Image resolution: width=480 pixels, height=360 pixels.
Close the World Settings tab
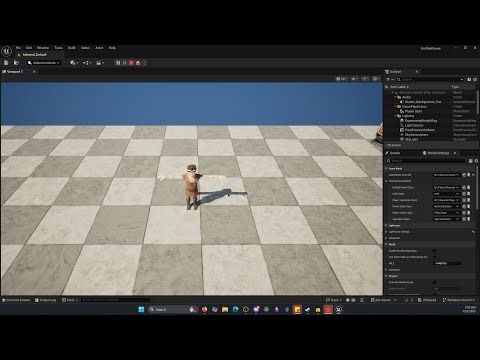[455, 153]
